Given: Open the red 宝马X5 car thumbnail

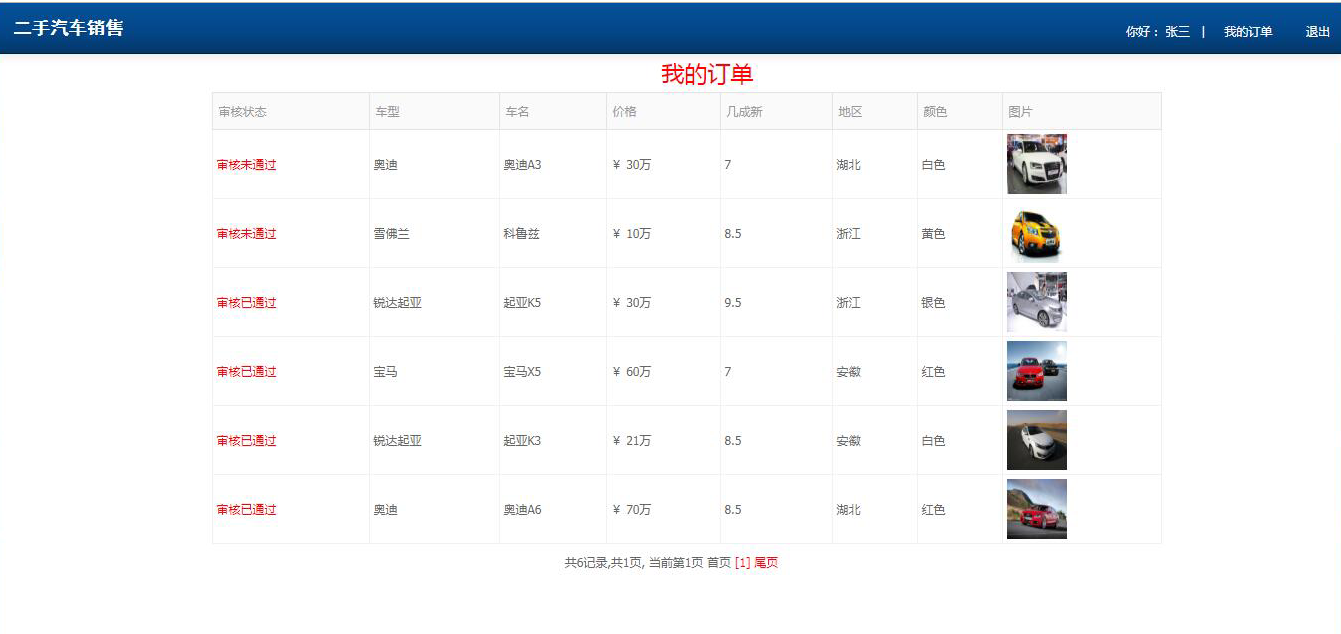Looking at the screenshot, I should point(1037,371).
